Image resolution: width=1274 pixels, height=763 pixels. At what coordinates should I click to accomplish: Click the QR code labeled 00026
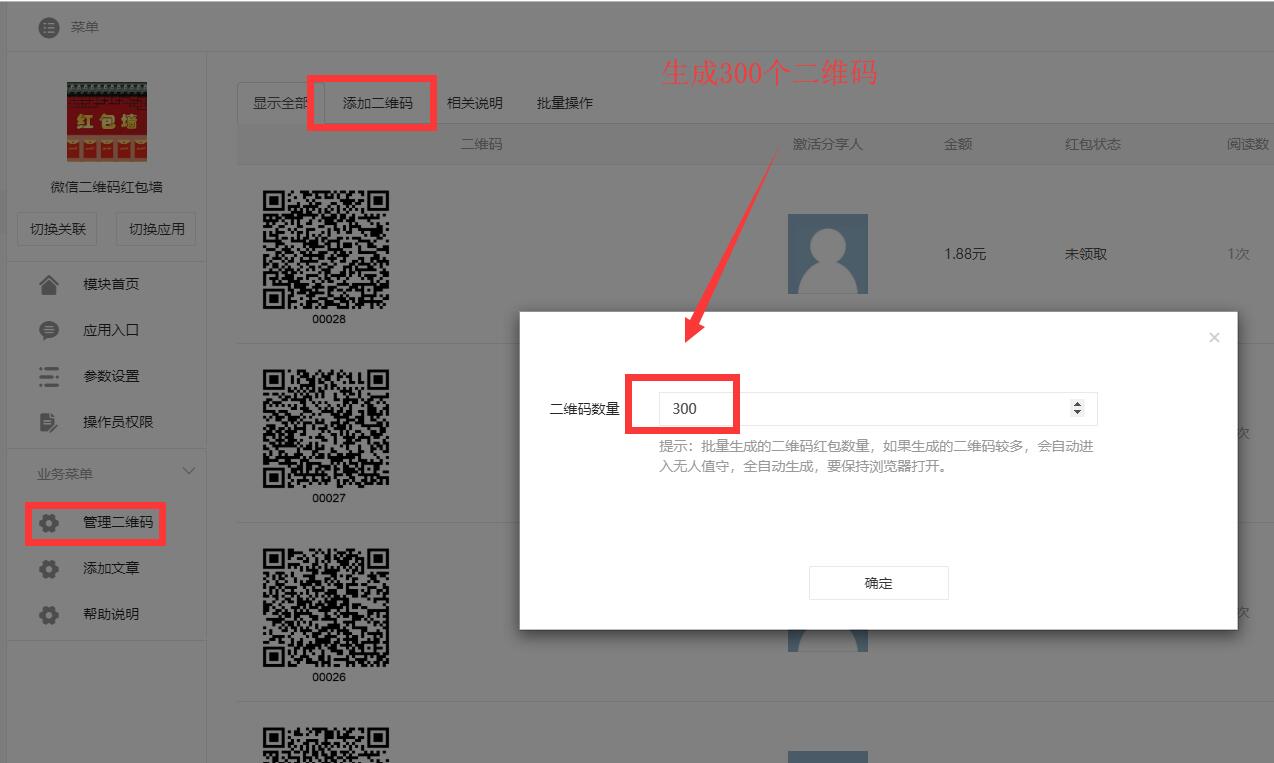click(326, 607)
